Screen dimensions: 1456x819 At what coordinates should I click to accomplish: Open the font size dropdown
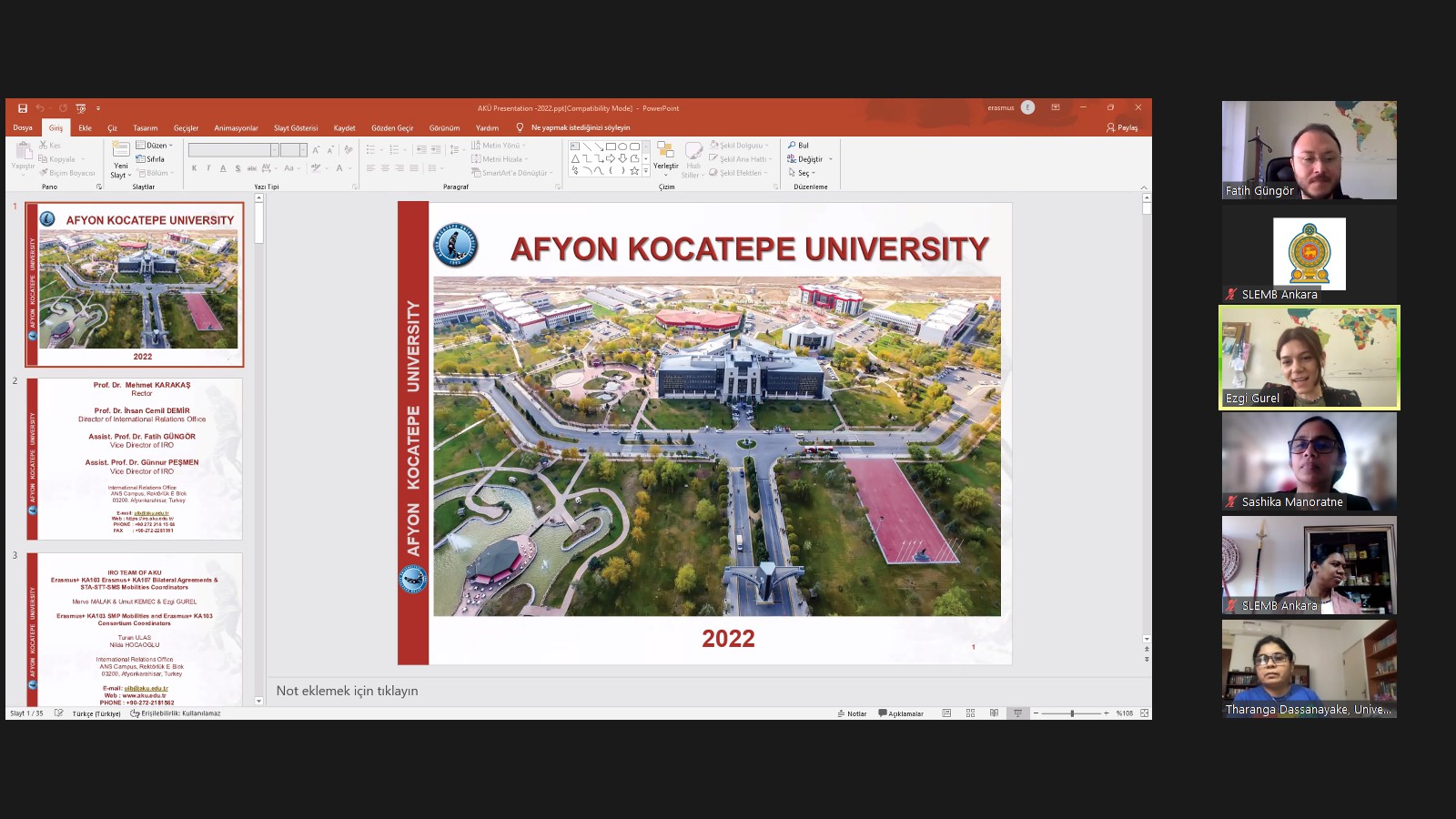303,150
